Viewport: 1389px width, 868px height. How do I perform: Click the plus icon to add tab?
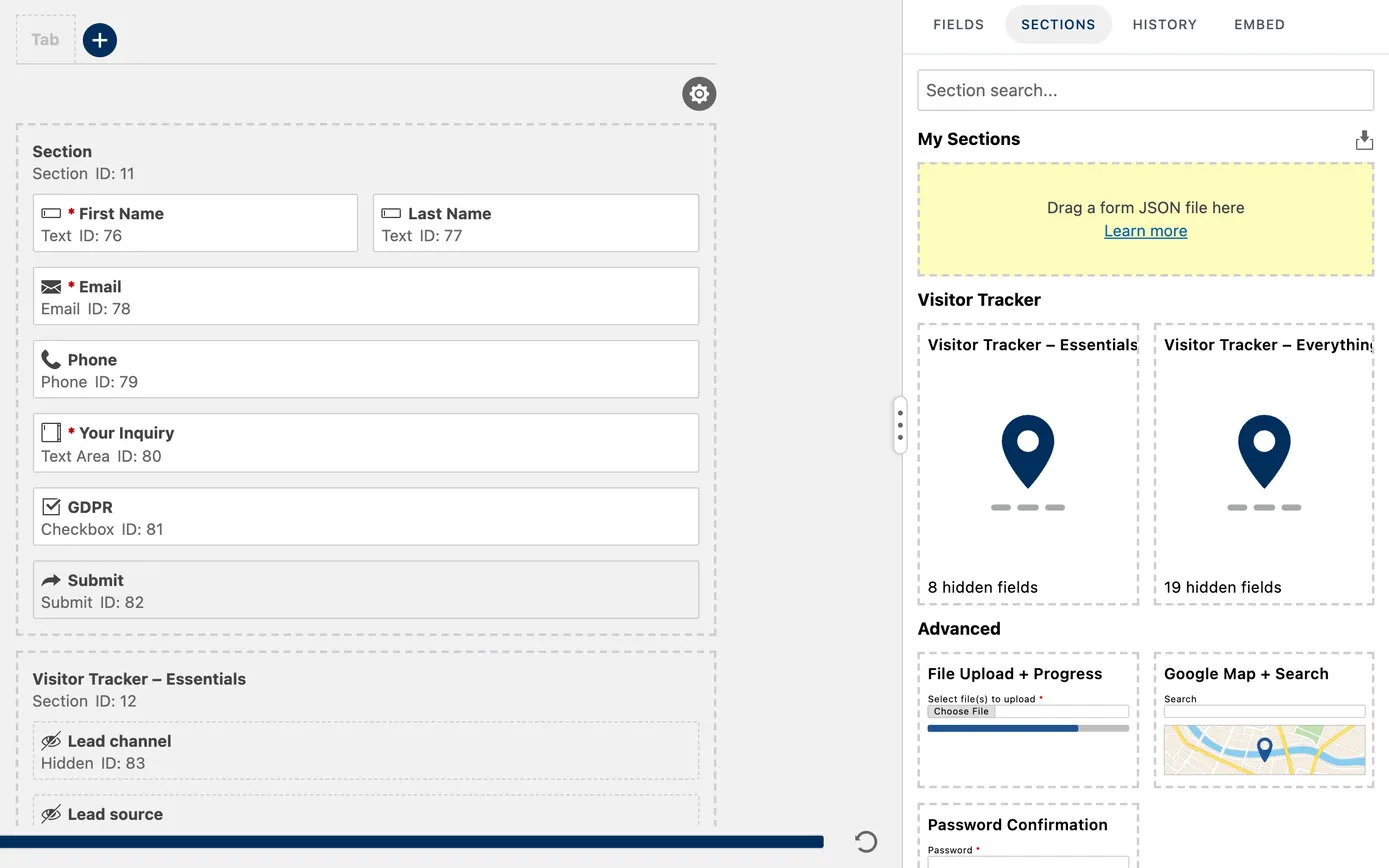tap(100, 40)
